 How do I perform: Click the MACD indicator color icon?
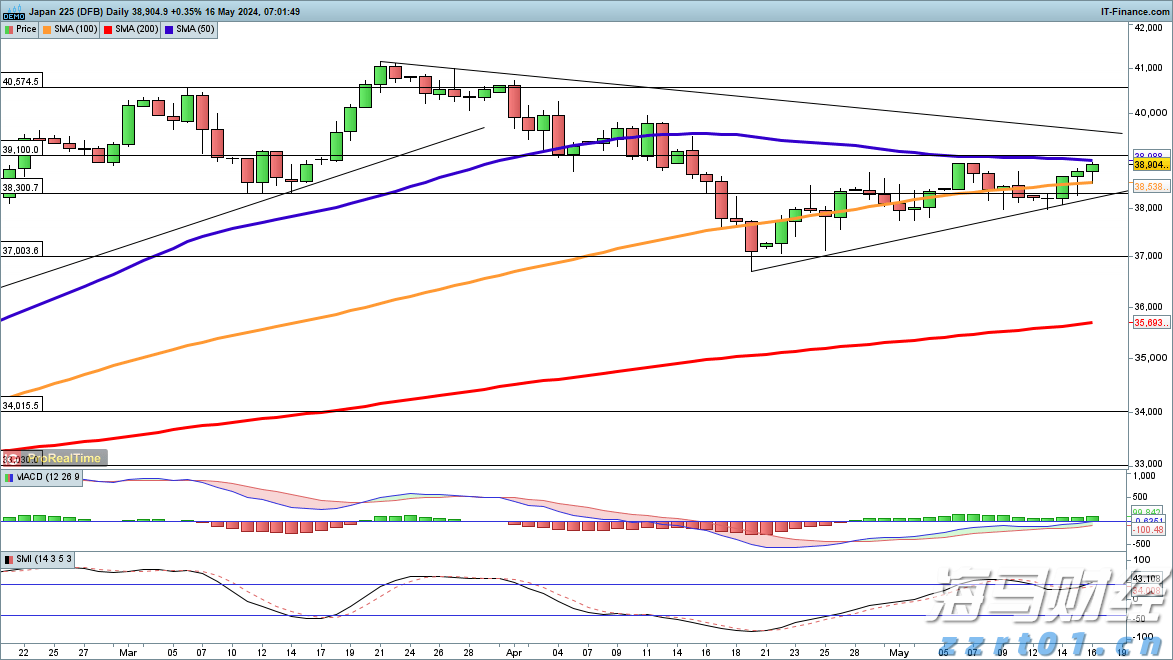pos(8,479)
